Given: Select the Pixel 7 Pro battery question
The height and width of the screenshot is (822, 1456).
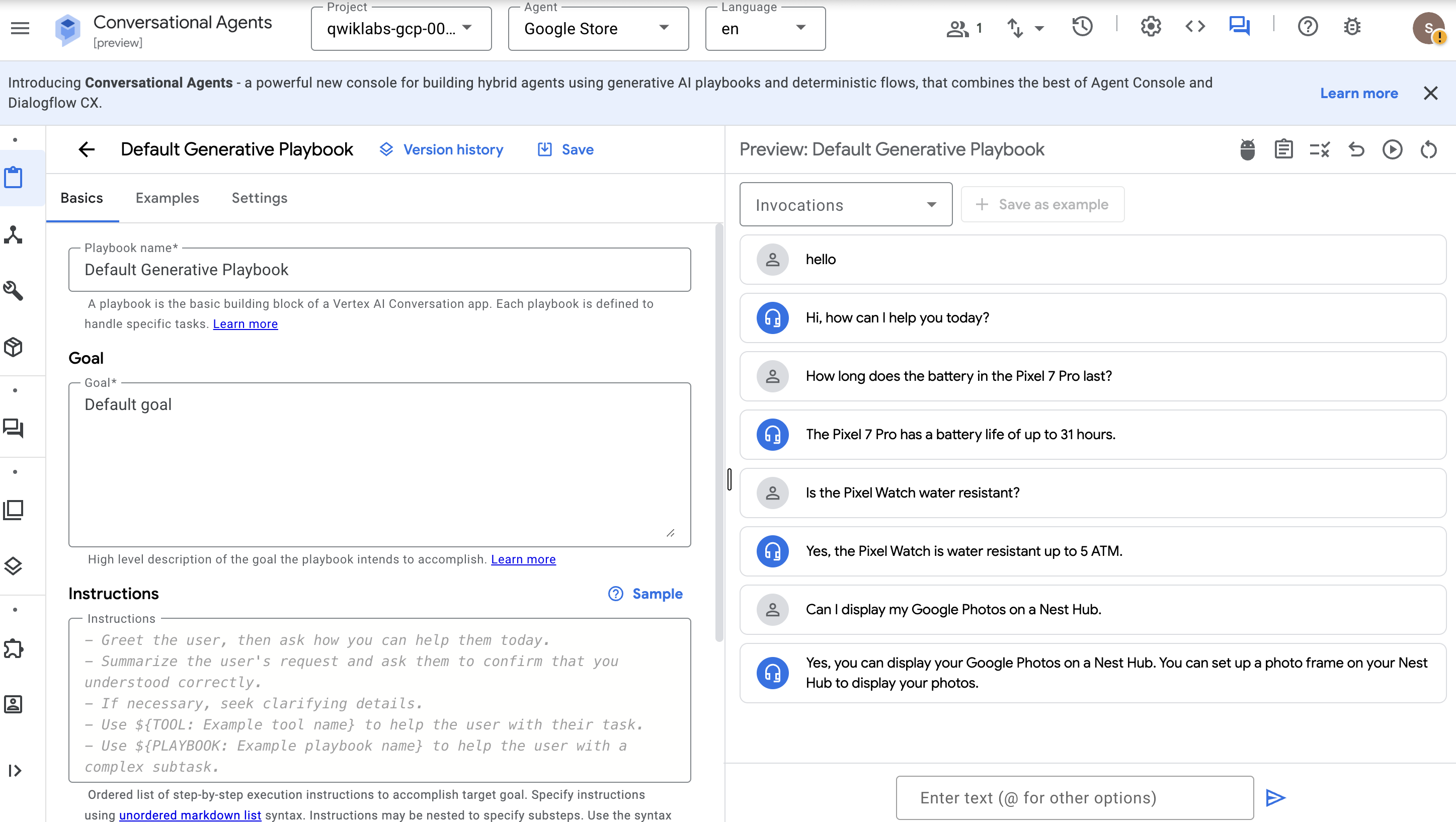Looking at the screenshot, I should click(x=1093, y=376).
